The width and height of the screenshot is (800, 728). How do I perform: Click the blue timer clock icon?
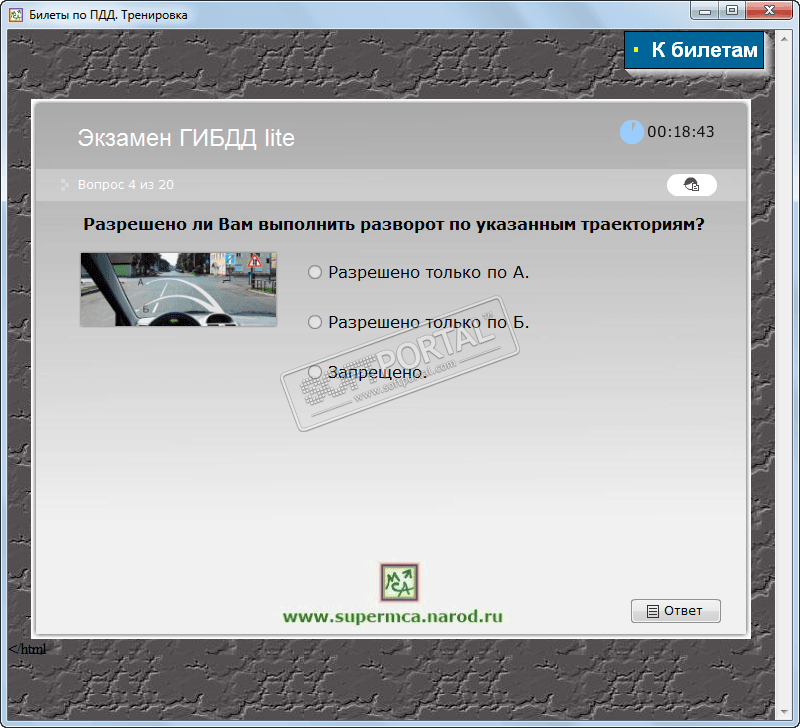pyautogui.click(x=631, y=132)
